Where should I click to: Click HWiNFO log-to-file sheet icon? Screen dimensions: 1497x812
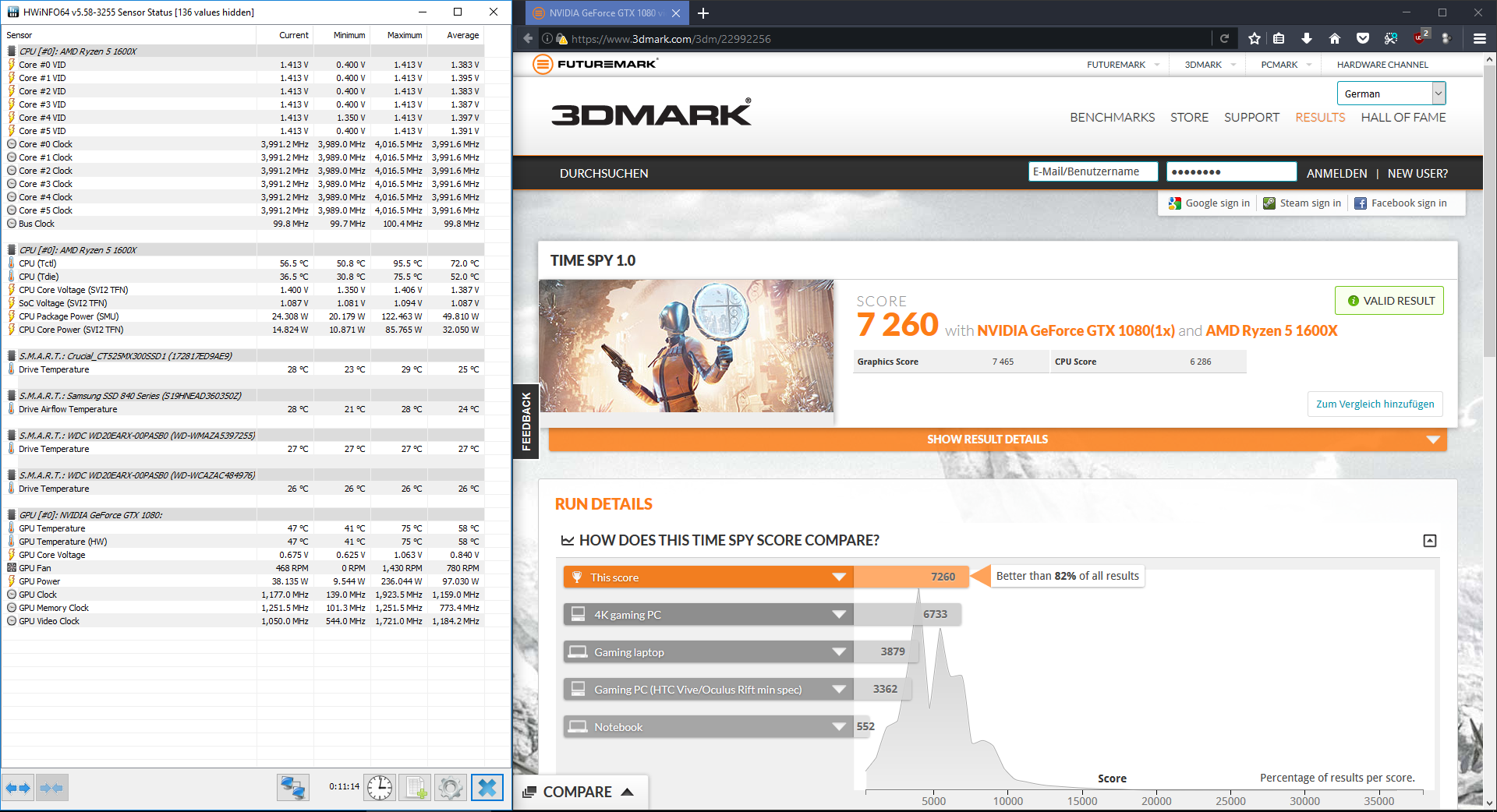click(415, 788)
